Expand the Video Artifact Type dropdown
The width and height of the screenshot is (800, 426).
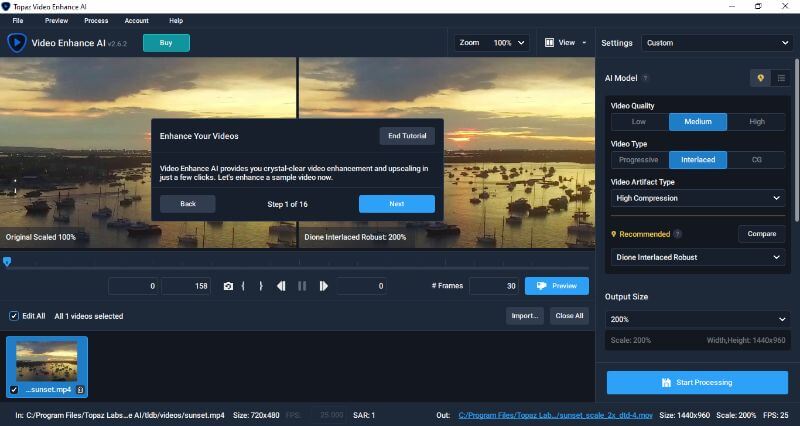(698, 198)
